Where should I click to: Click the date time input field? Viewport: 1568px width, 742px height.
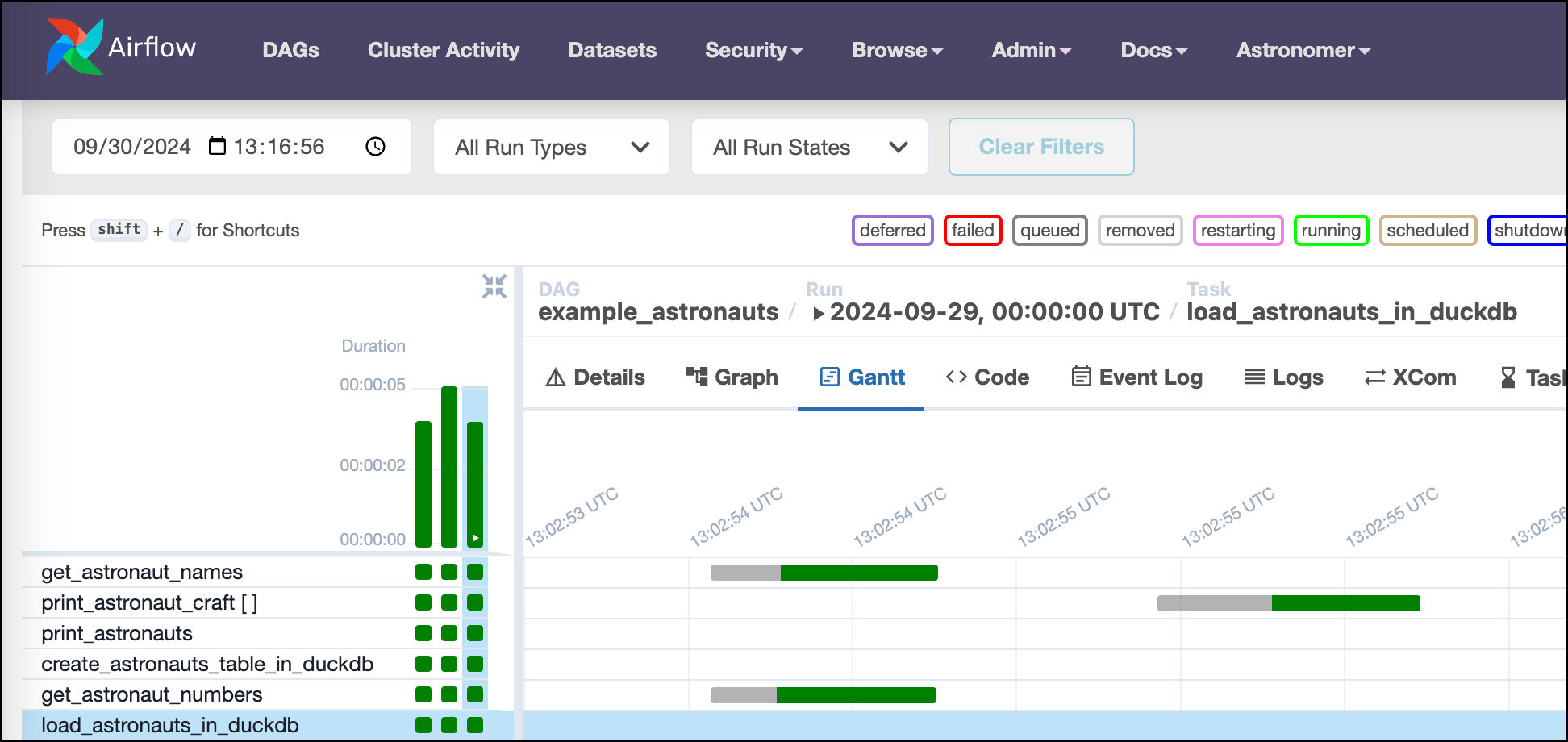tap(231, 147)
